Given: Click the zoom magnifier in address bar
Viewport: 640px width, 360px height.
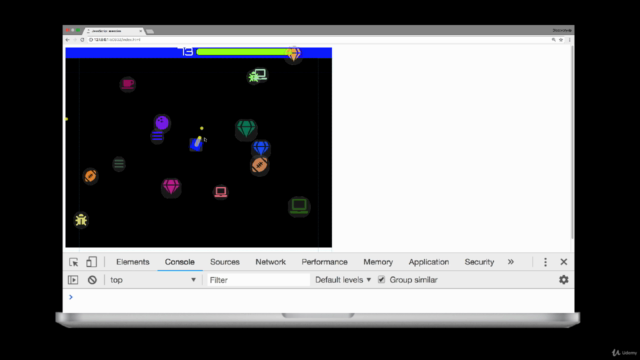Looking at the screenshot, I should click(553, 40).
